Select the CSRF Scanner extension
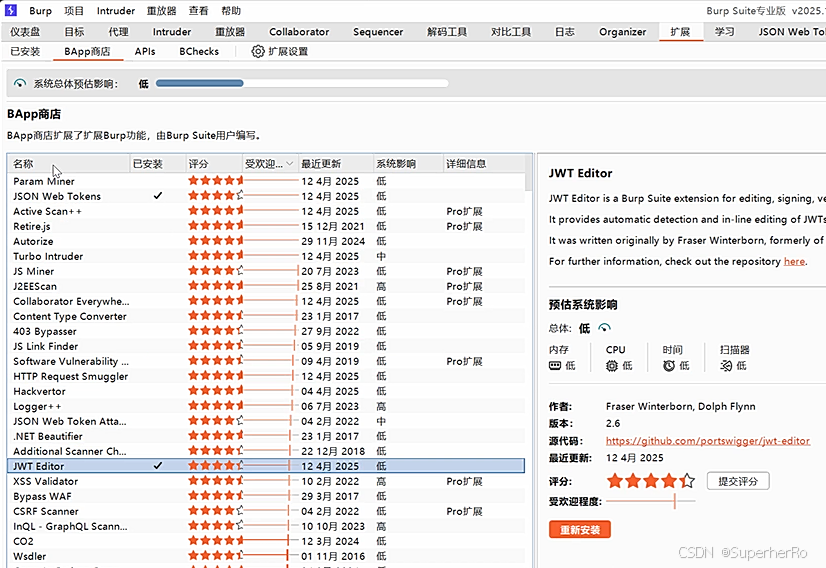Image resolution: width=826 pixels, height=568 pixels. tap(266, 511)
